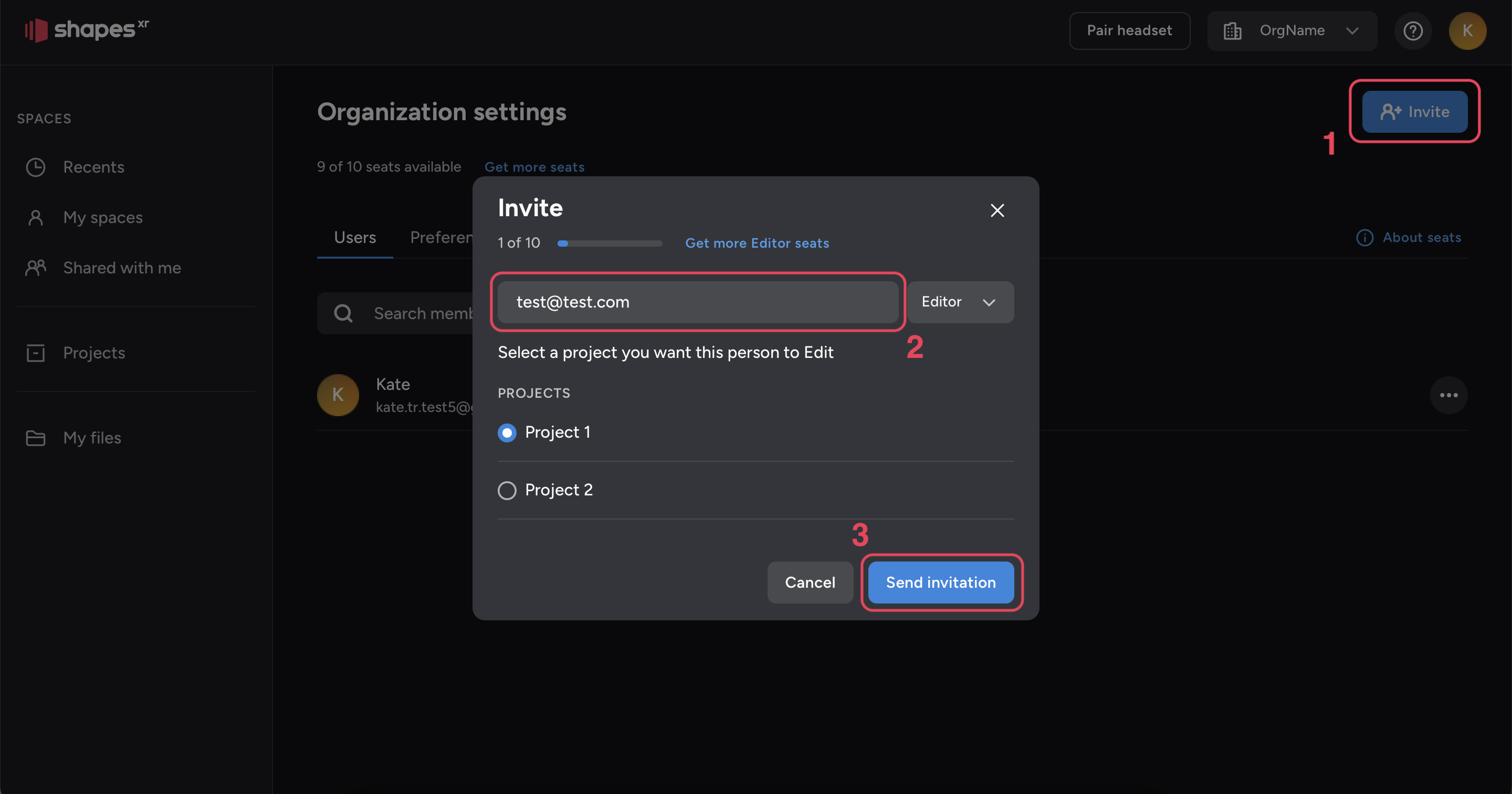Image resolution: width=1512 pixels, height=794 pixels.
Task: Select the Project 1 radio button
Action: point(507,432)
